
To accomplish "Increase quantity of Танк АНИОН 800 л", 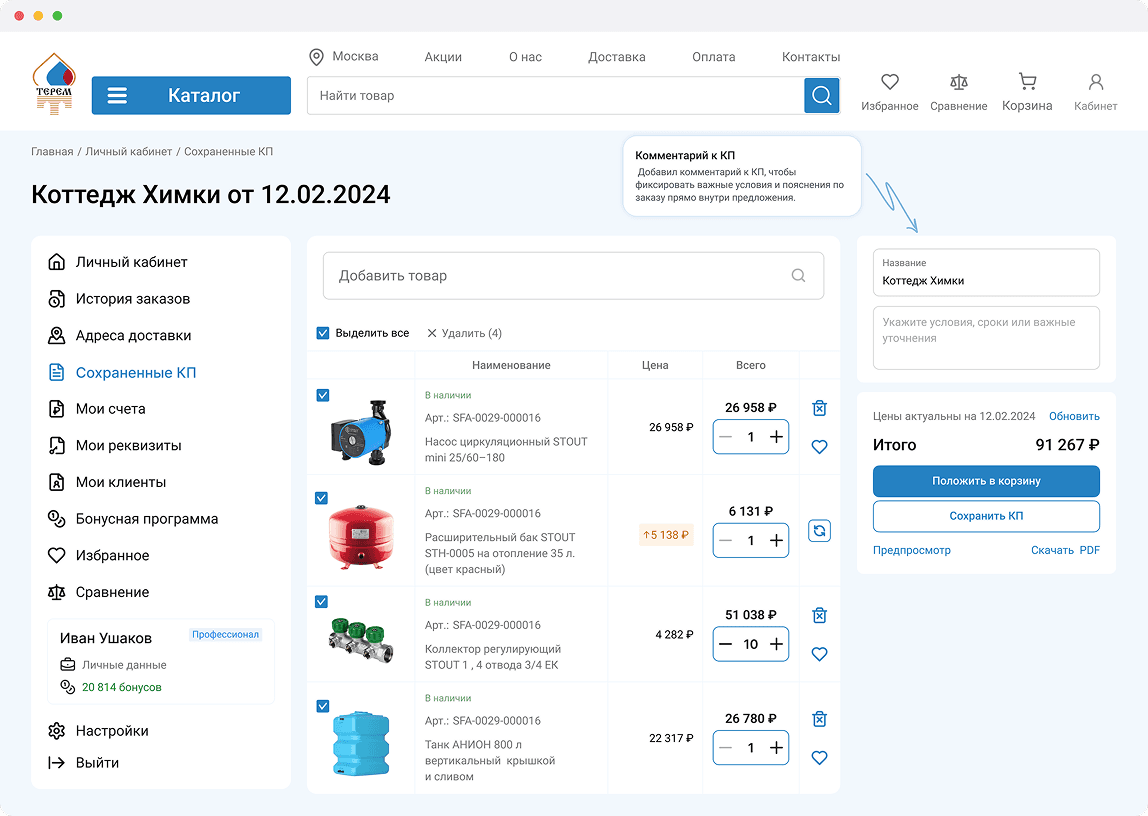I will pos(776,747).
